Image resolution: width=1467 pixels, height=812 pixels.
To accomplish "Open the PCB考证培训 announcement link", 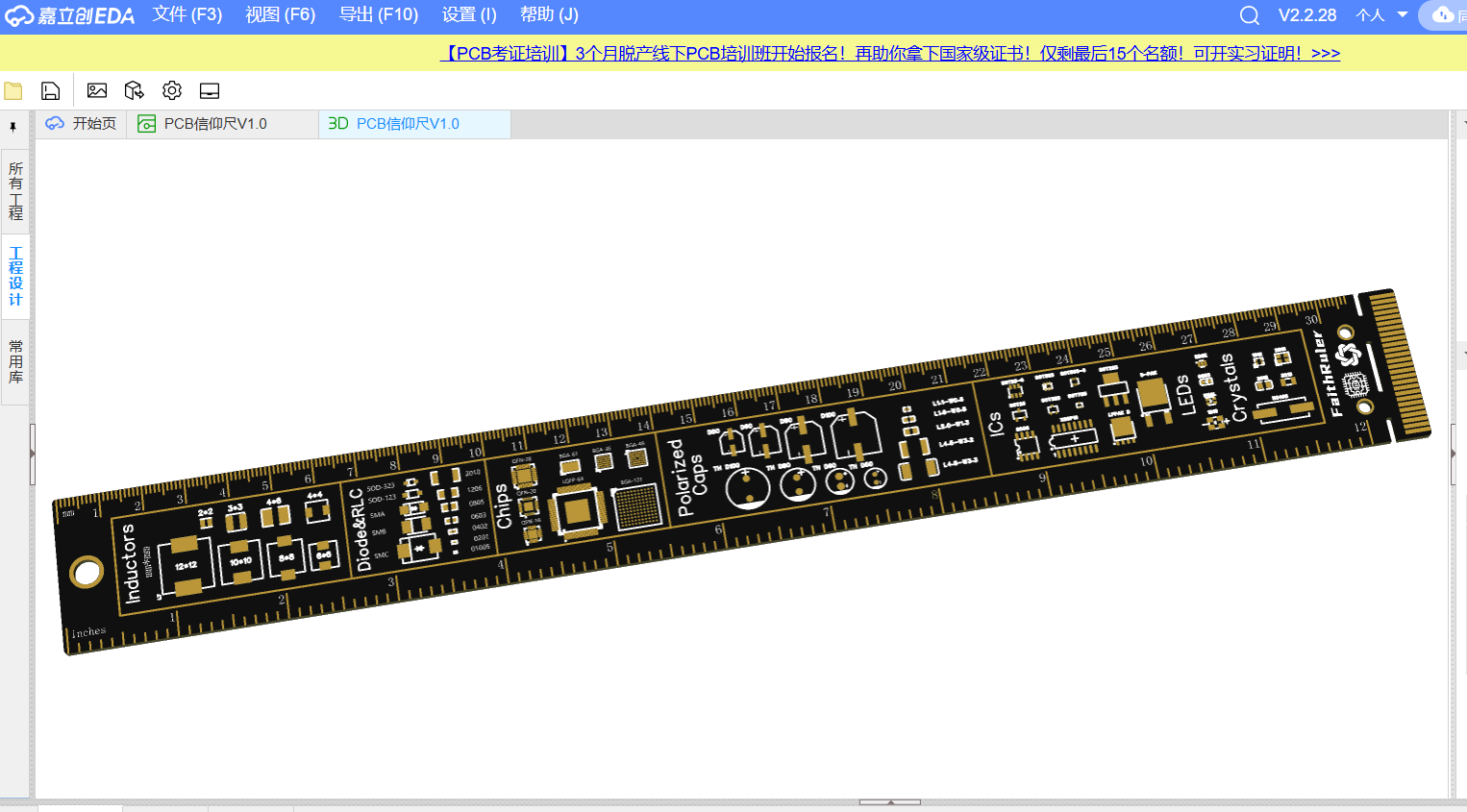I will coord(890,54).
